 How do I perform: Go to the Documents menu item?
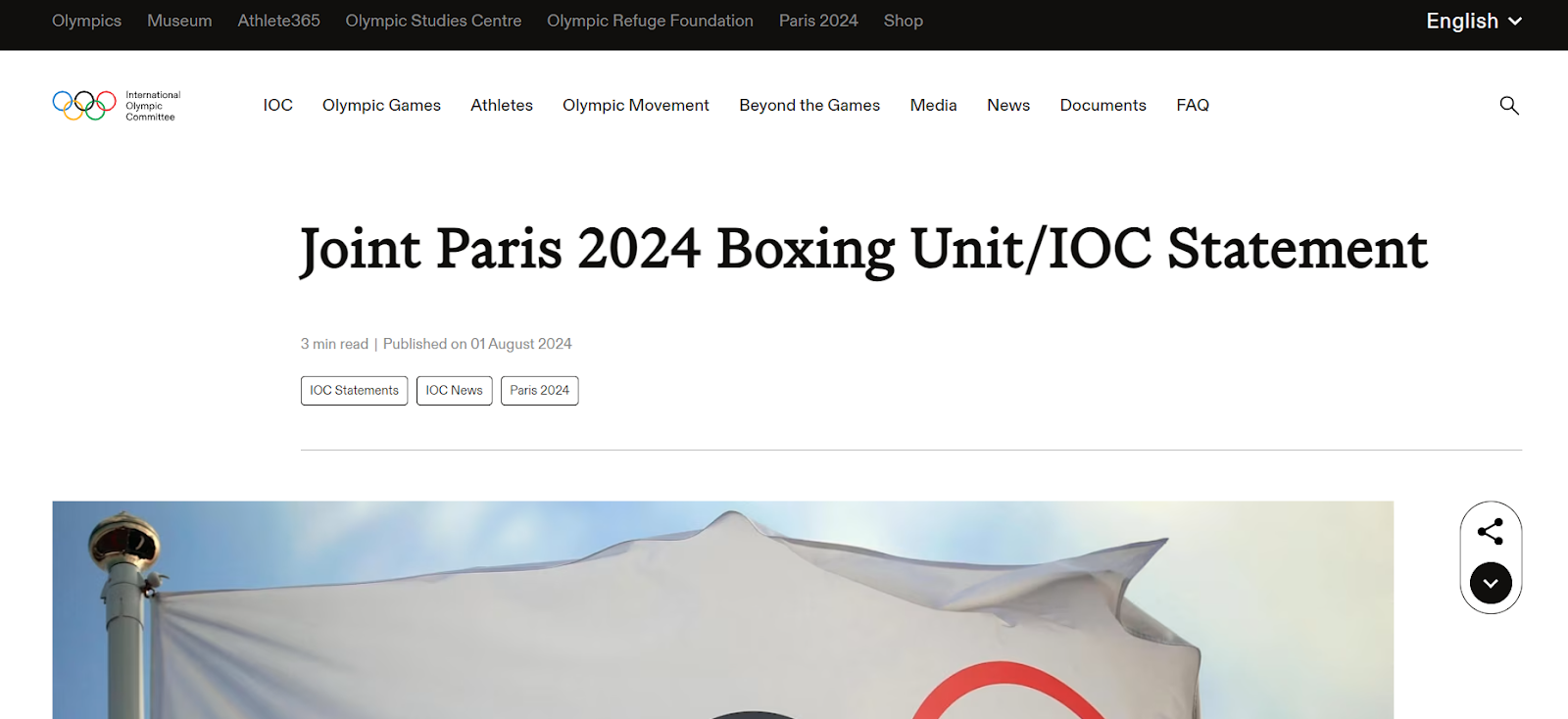(1102, 105)
